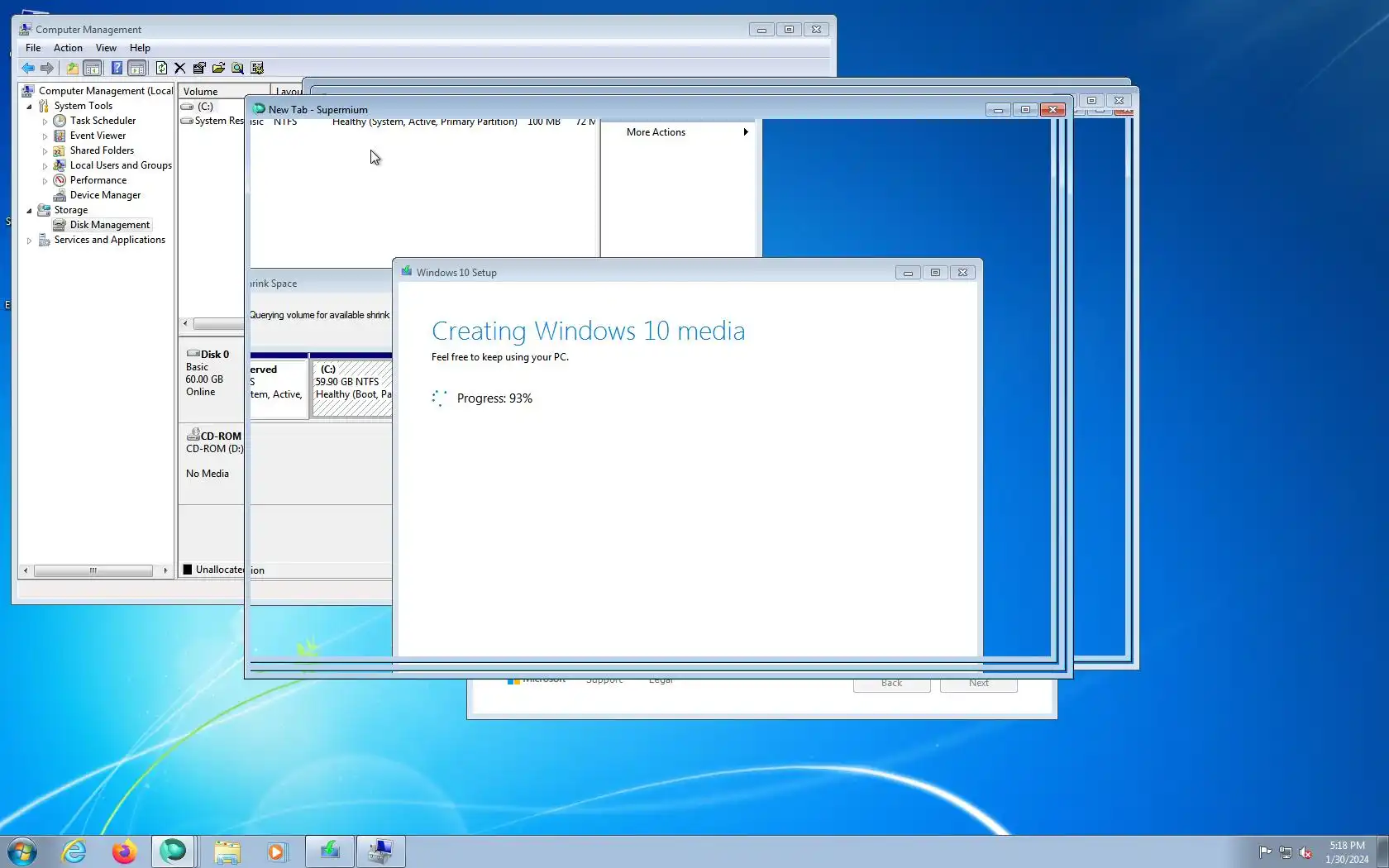The height and width of the screenshot is (868, 1389).
Task: Expand the More Actions submenu arrow
Action: (746, 132)
